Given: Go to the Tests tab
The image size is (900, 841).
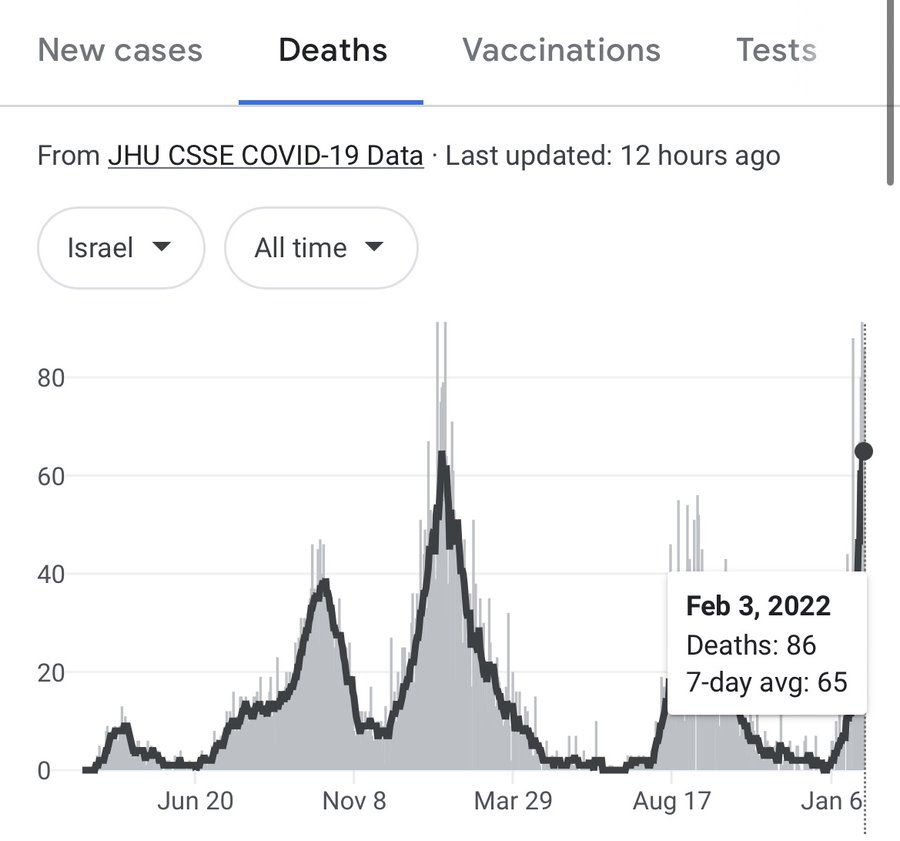Looking at the screenshot, I should 776,50.
